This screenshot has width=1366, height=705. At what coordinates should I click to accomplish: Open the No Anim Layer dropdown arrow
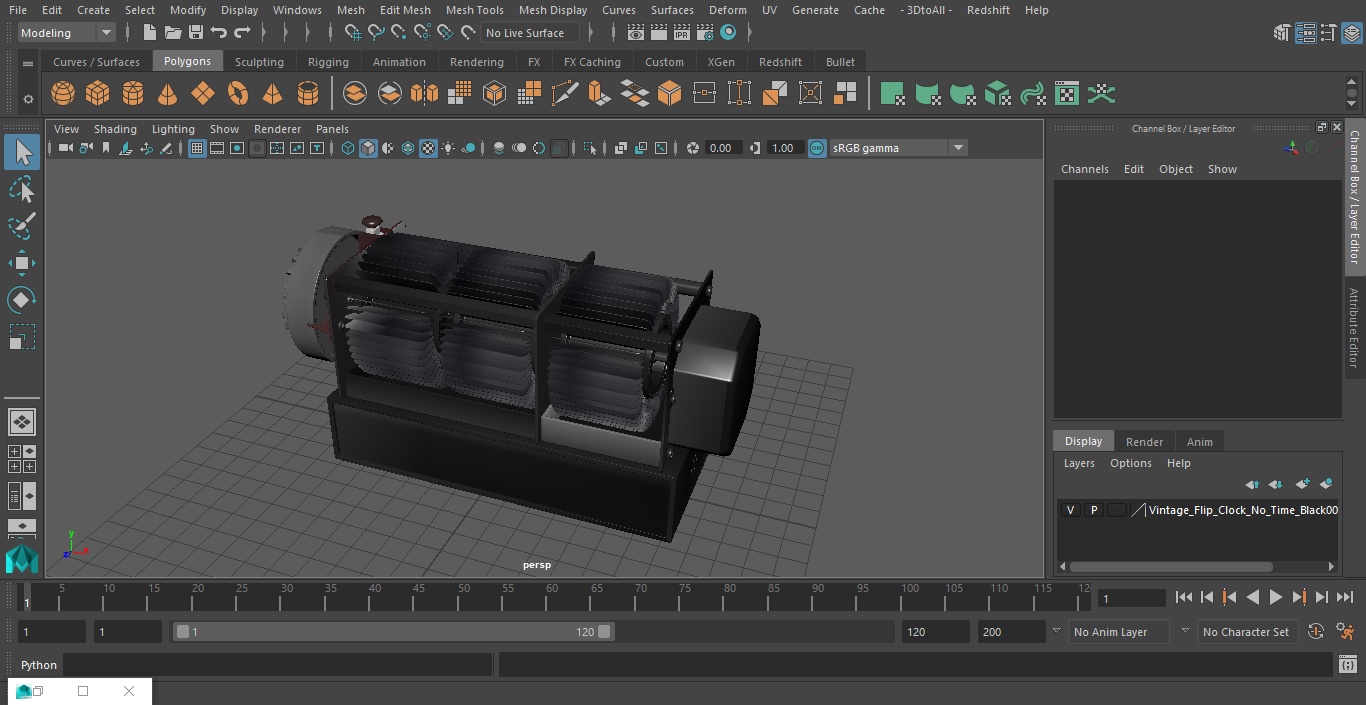click(1056, 631)
